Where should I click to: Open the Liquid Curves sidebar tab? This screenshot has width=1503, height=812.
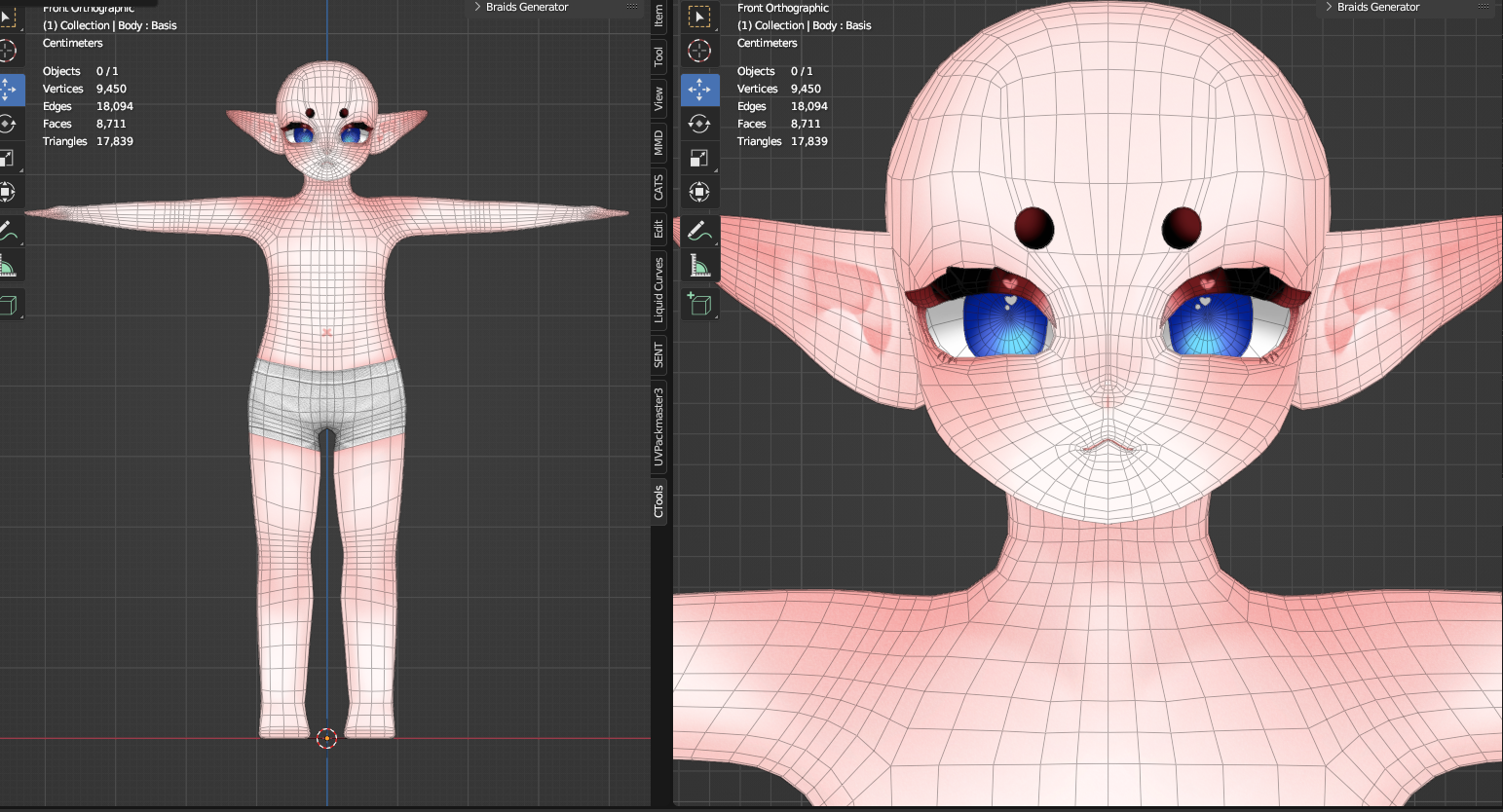coord(658,290)
